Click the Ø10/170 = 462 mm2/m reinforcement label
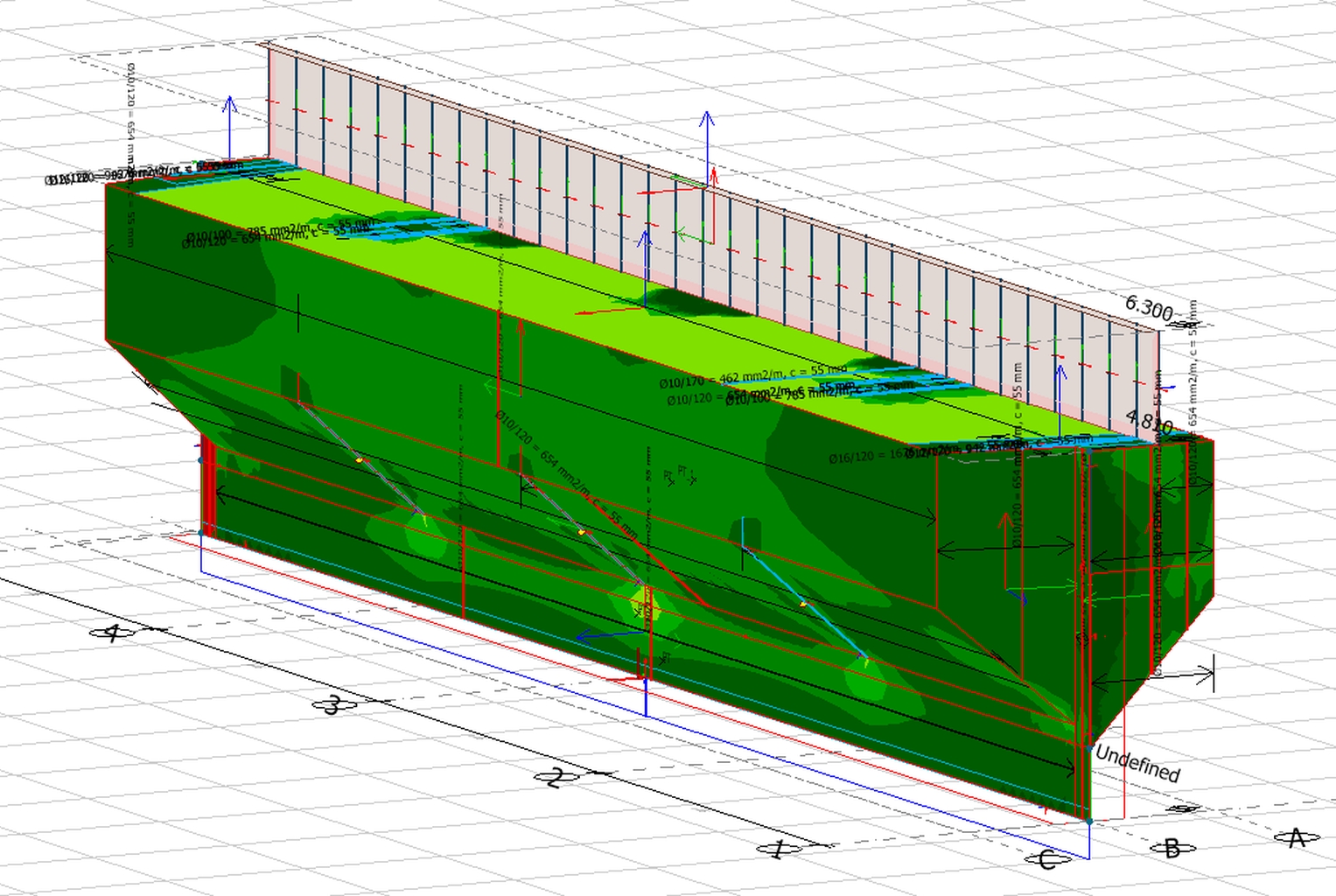Screen dimensions: 1336x896 (x=753, y=376)
